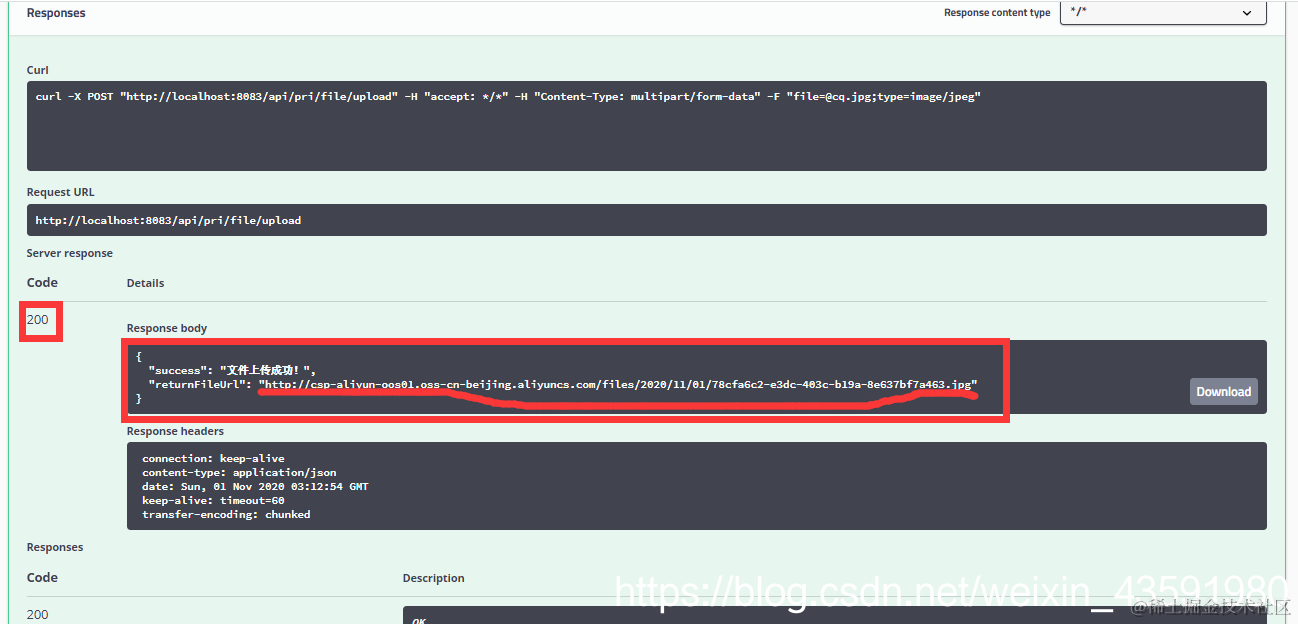1298x624 pixels.
Task: Click the 200 code in bottom responses table
Action: pos(37,614)
